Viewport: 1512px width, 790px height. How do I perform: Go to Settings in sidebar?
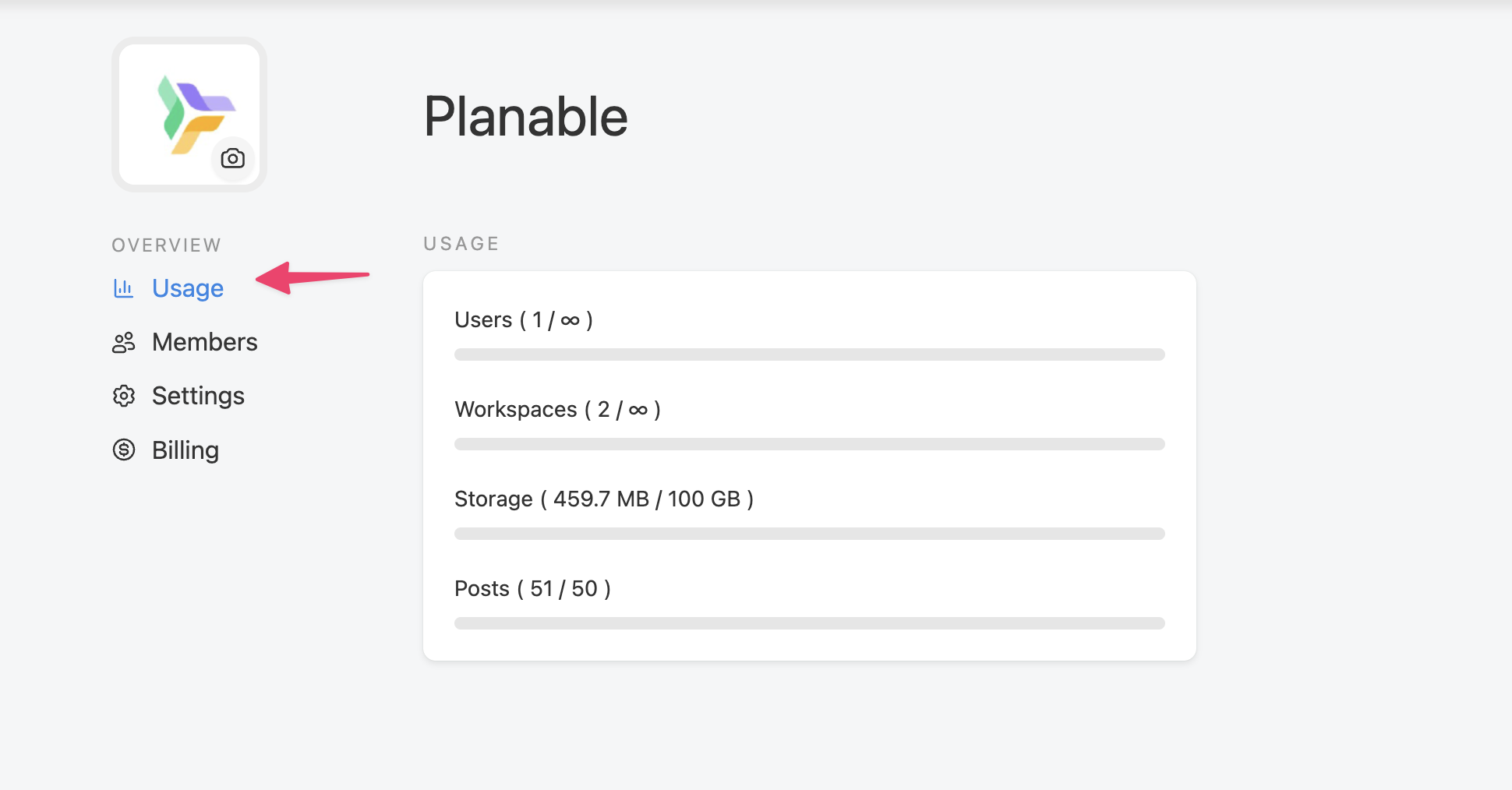[198, 397]
